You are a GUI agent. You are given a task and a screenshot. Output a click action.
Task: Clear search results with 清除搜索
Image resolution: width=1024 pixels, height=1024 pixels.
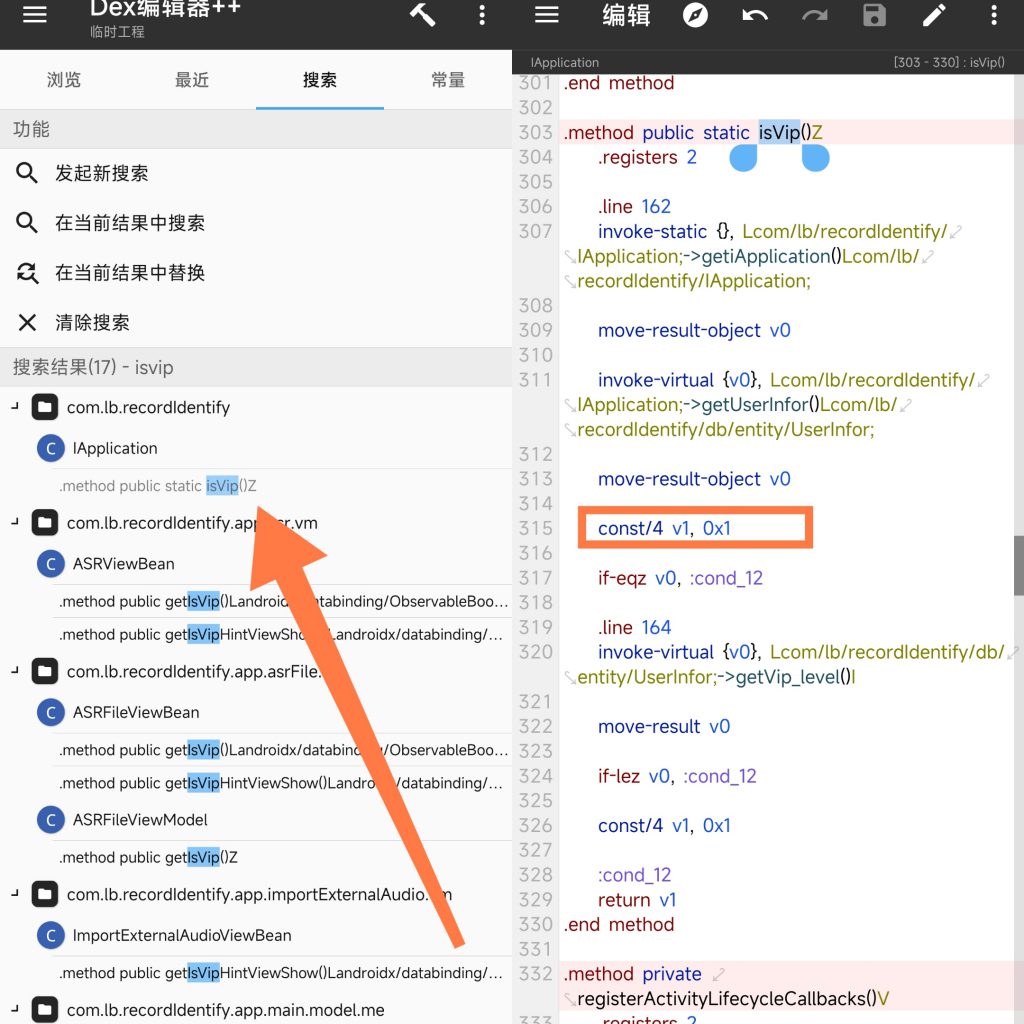click(x=92, y=322)
